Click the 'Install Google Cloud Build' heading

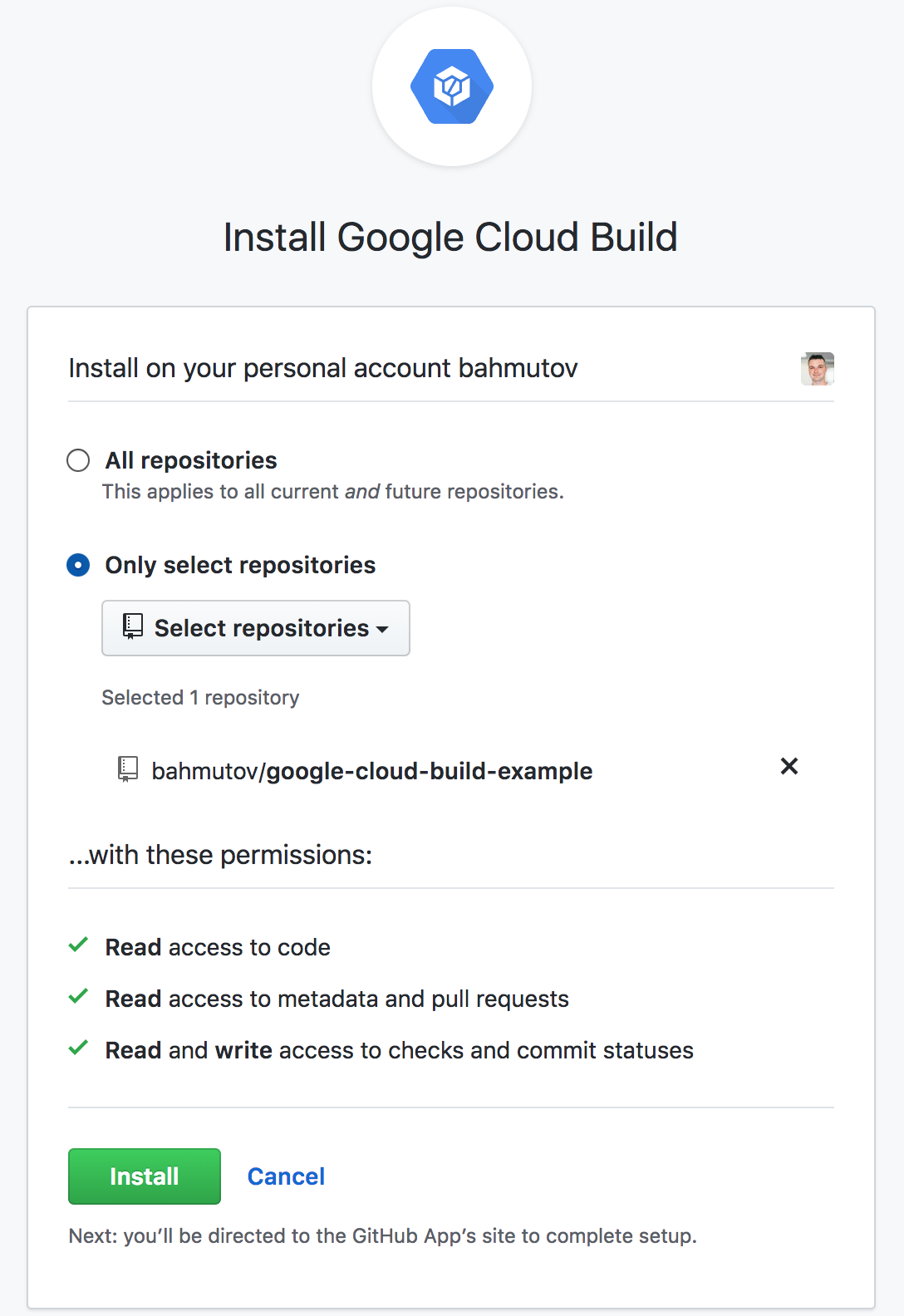tap(451, 238)
